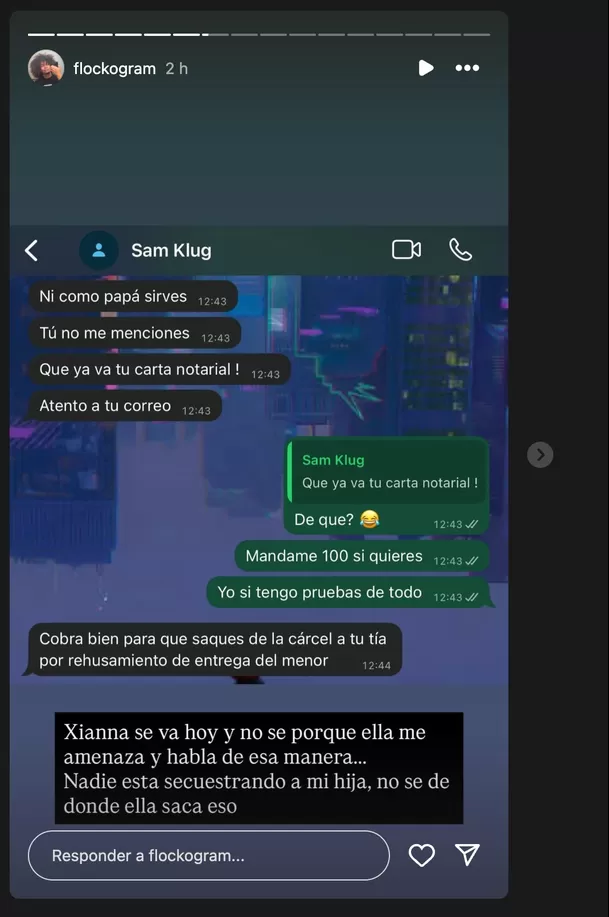Click the heart icon to like the story
This screenshot has height=917, width=609.
coord(421,856)
